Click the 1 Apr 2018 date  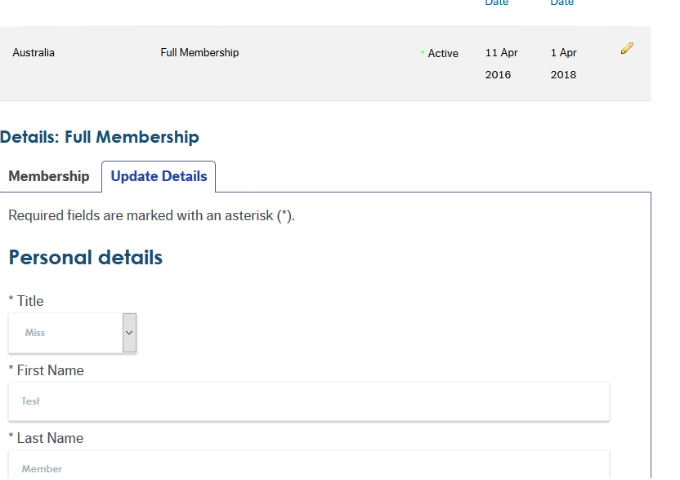[x=563, y=63]
